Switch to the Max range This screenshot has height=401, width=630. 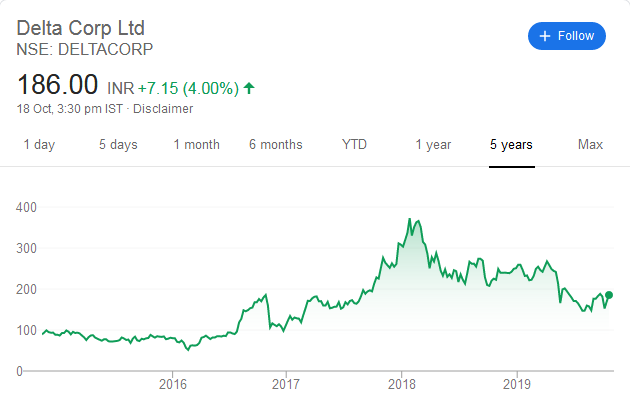[590, 145]
